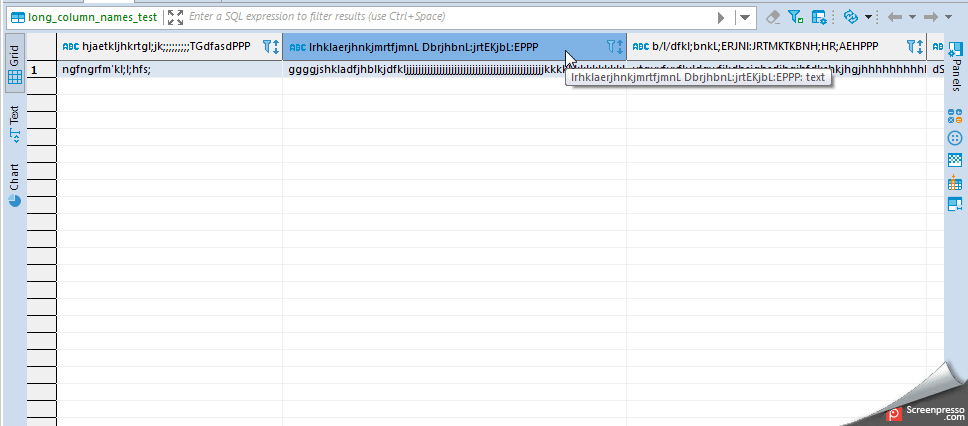This screenshot has width=968, height=426.
Task: Open the back history dropdown
Action: 912,17
